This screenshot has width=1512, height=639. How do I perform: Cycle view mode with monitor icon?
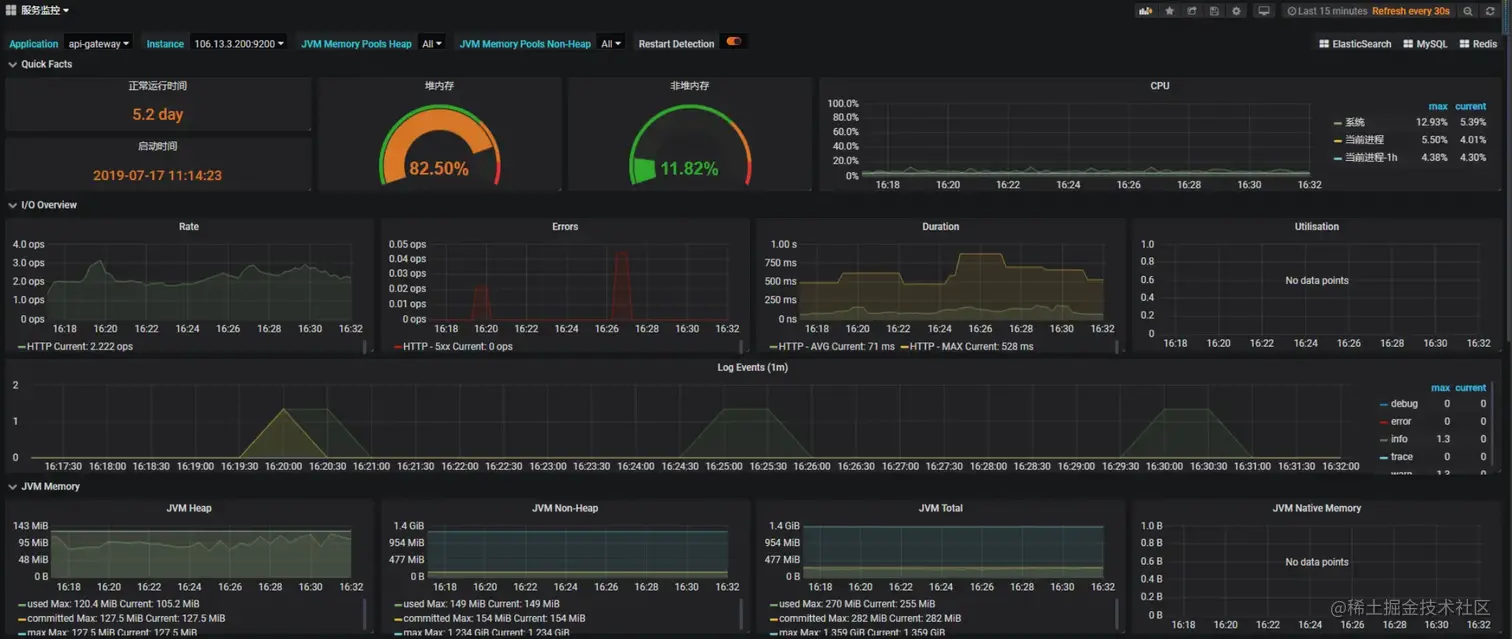pos(1264,11)
